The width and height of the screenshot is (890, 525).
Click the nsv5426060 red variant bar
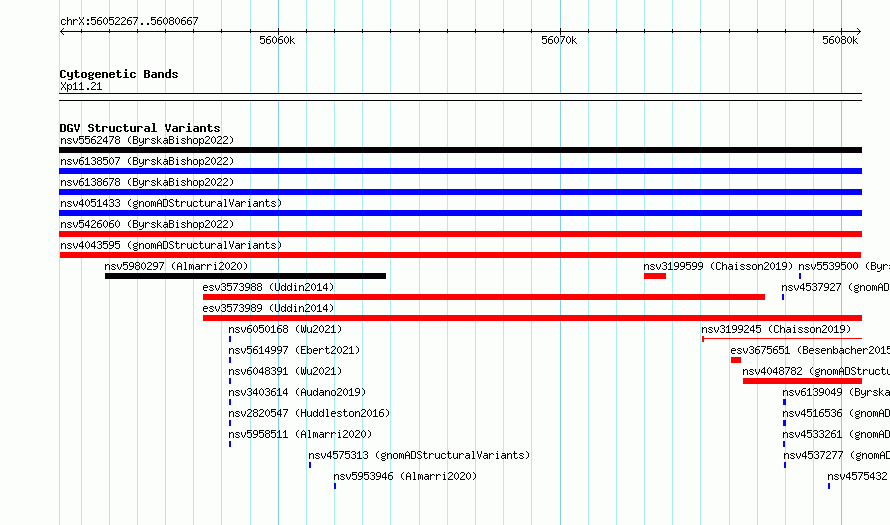(460, 234)
